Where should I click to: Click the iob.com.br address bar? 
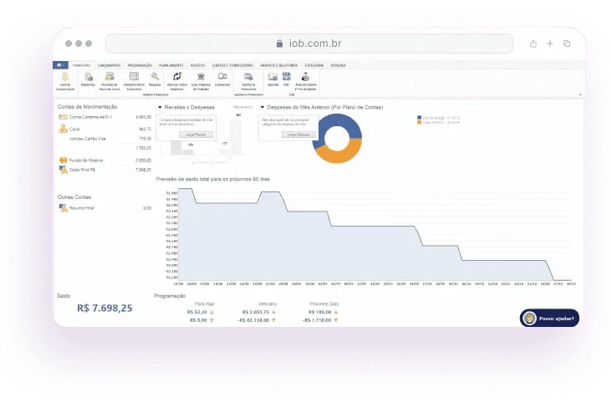pos(309,43)
